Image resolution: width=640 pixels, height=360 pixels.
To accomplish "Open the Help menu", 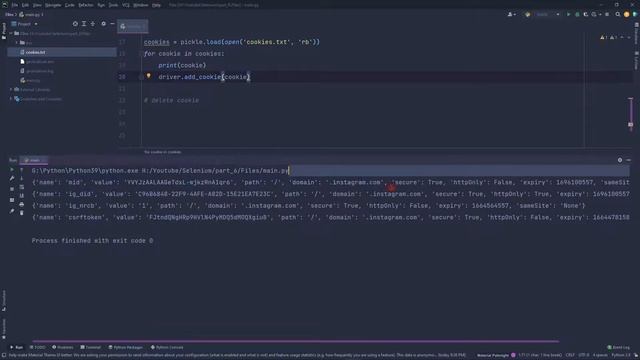I will coord(156,5).
